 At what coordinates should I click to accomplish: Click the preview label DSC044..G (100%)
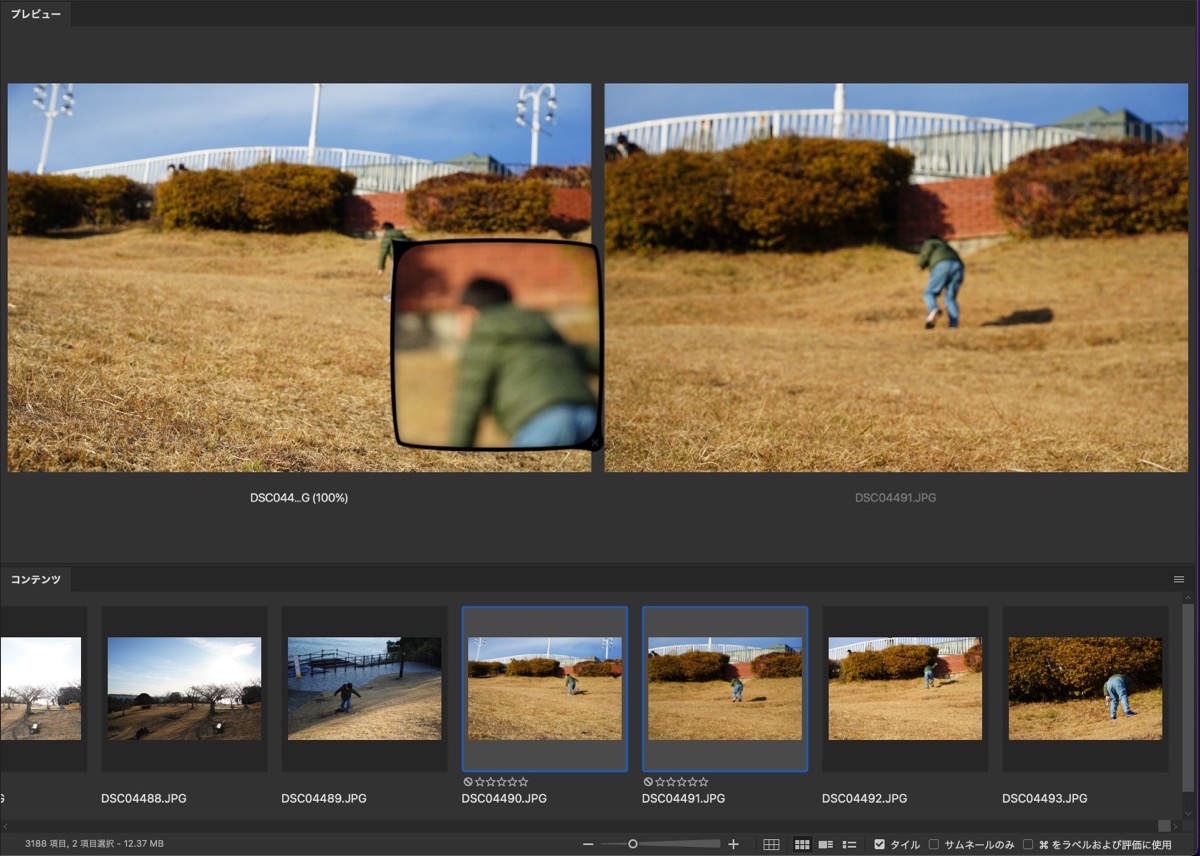tap(299, 497)
